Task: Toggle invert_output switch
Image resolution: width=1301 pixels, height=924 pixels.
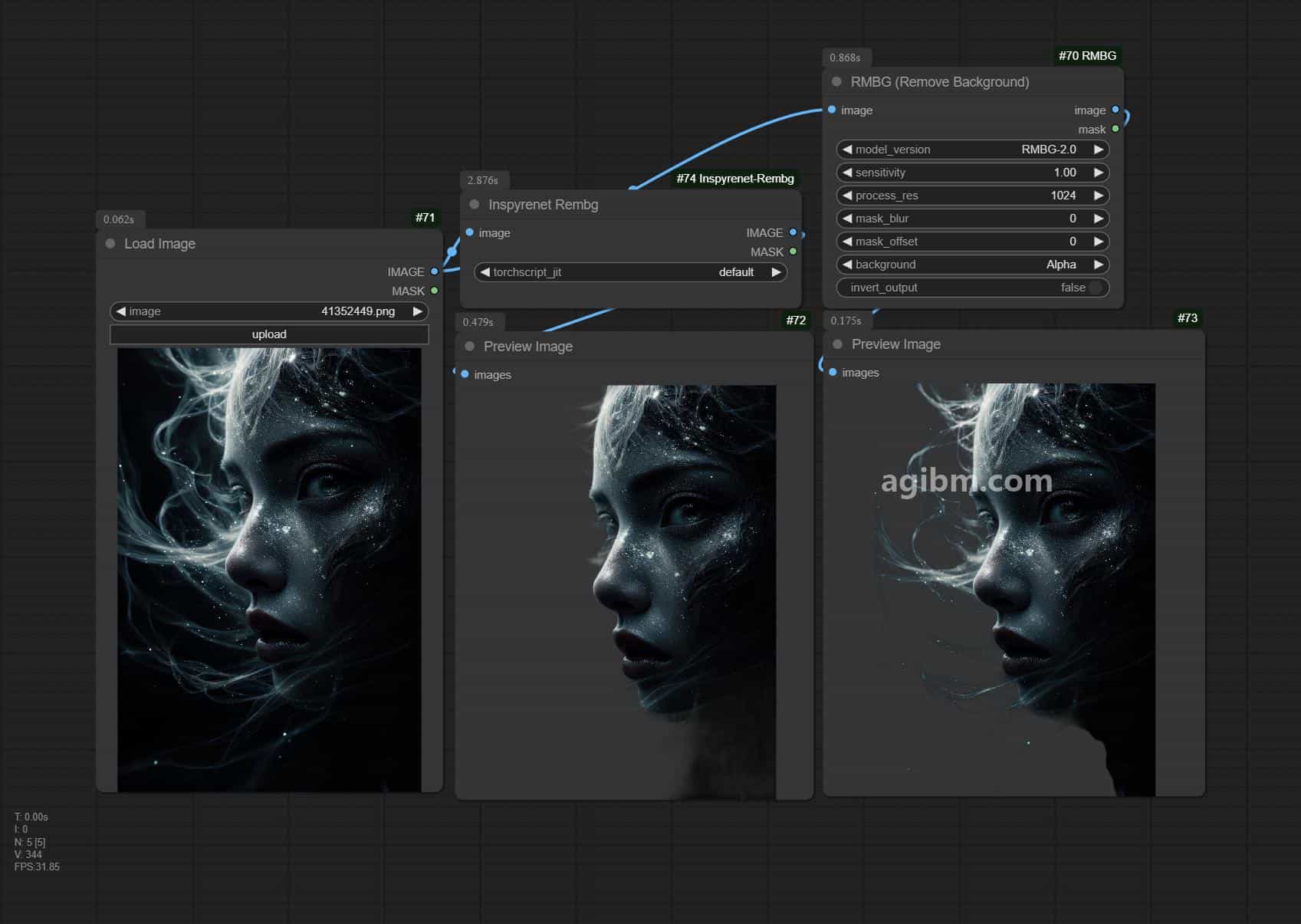Action: tap(1096, 288)
